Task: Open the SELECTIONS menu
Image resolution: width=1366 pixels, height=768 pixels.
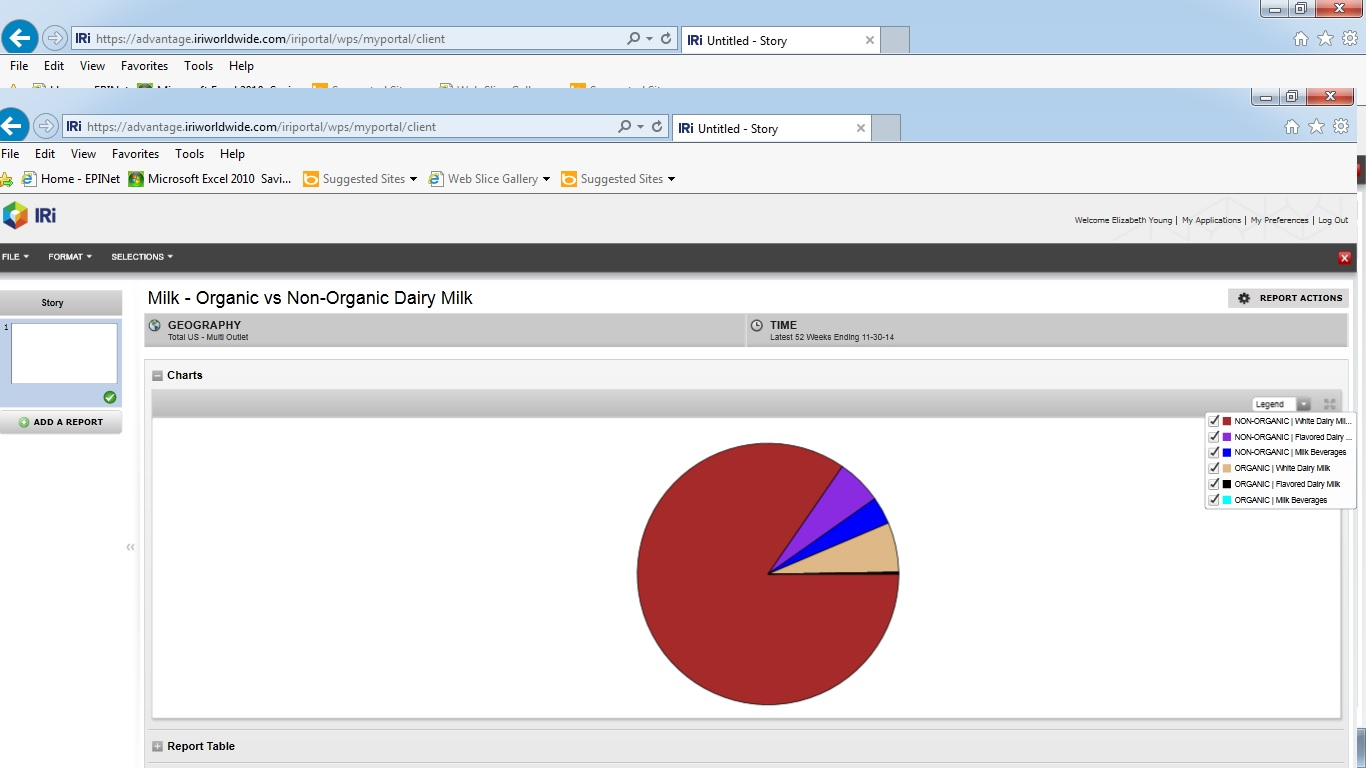Action: tap(141, 257)
